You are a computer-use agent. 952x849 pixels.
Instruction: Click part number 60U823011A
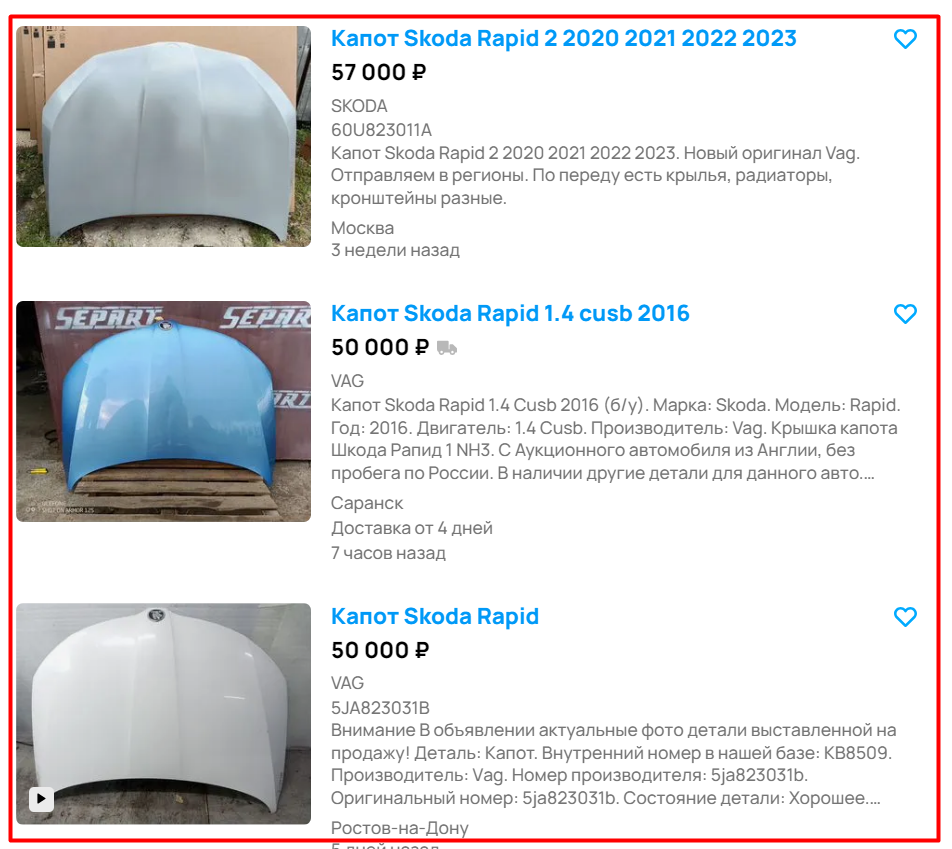[x=381, y=130]
